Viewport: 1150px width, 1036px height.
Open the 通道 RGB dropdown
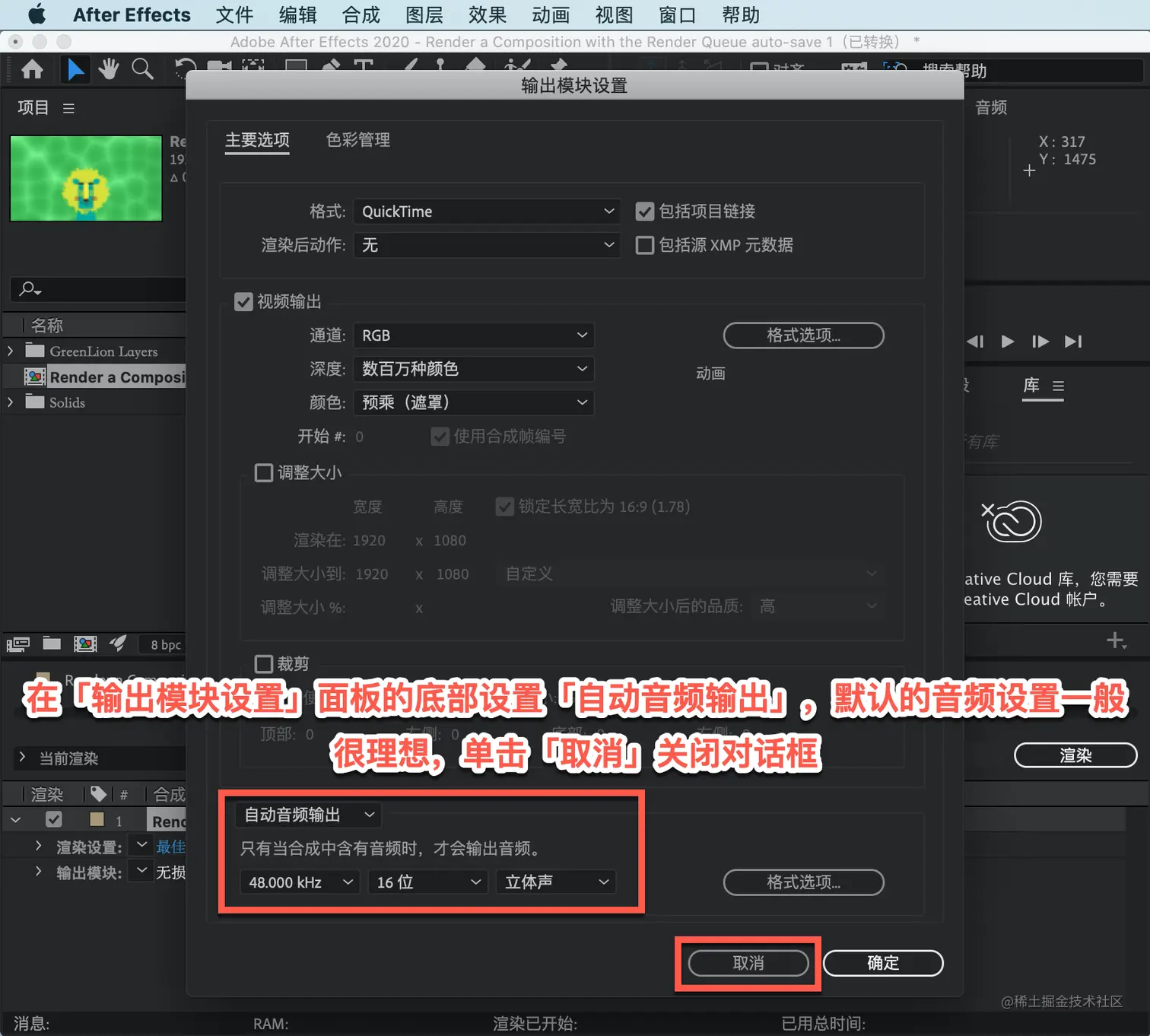pyautogui.click(x=474, y=335)
